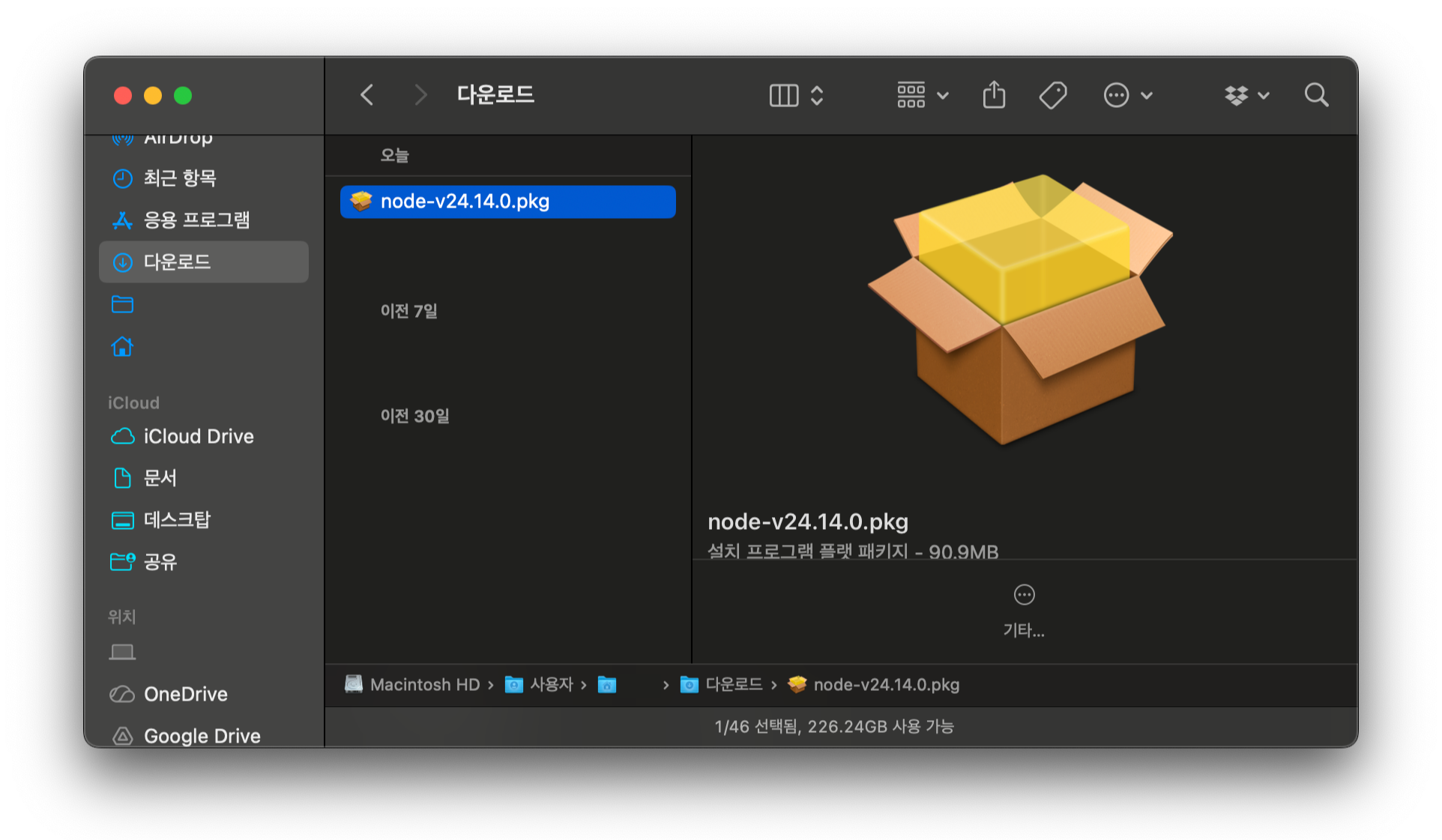1442x840 pixels.
Task: Select Google Drive location in sidebar
Action: 202,736
